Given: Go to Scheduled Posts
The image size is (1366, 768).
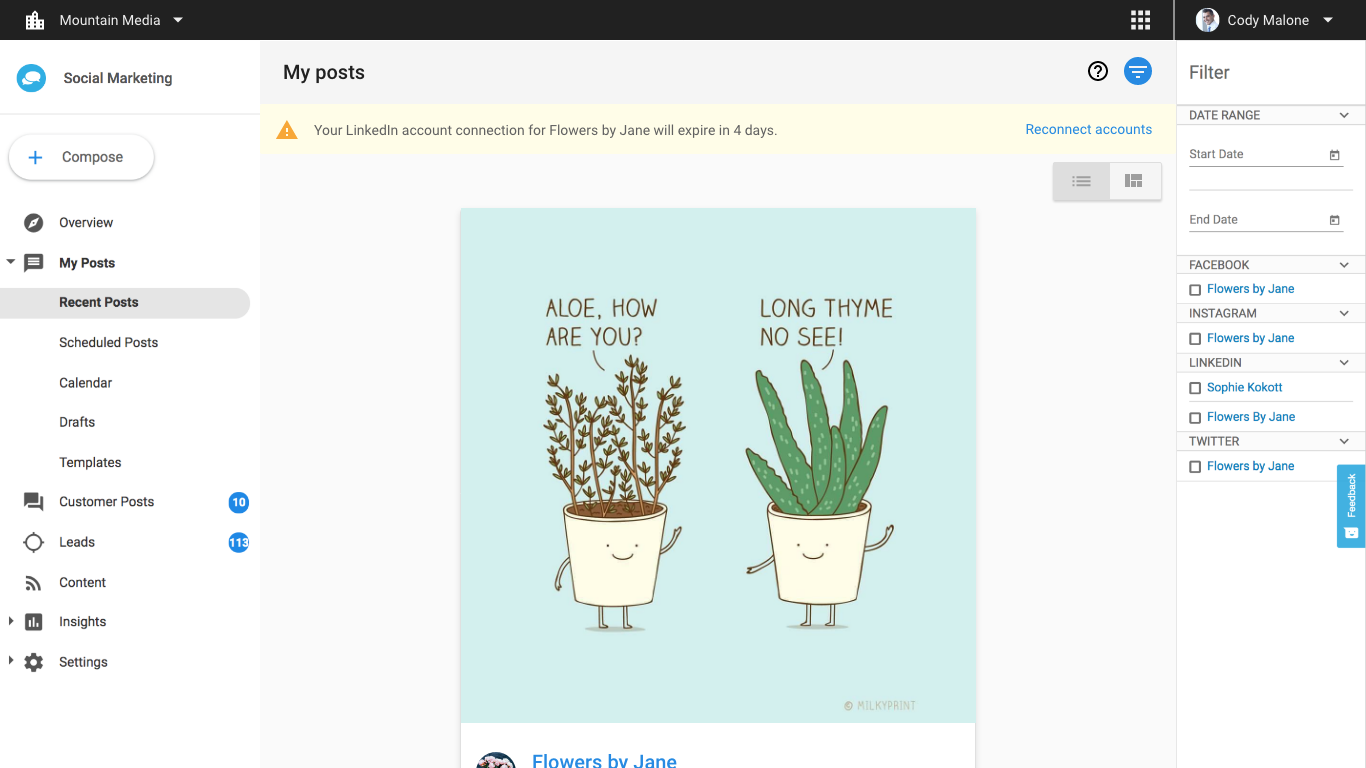Looking at the screenshot, I should coord(108,343).
